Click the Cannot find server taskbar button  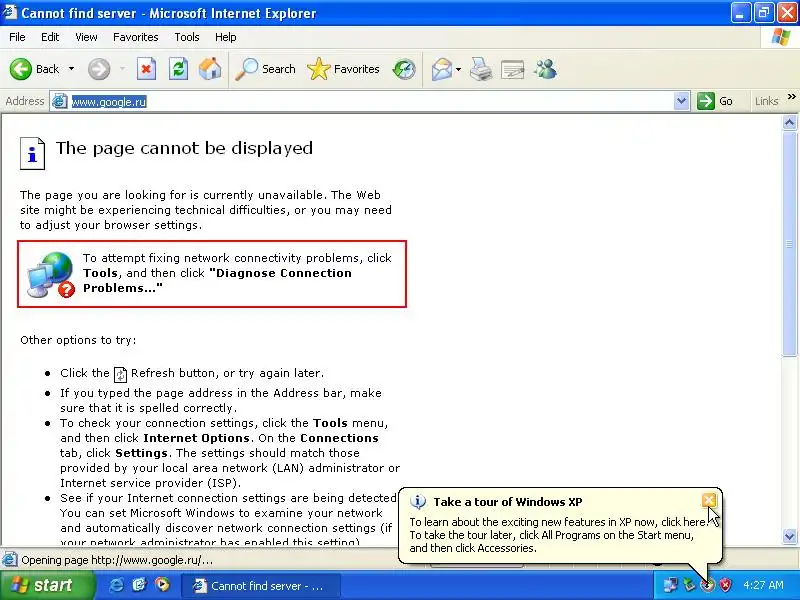click(261, 586)
